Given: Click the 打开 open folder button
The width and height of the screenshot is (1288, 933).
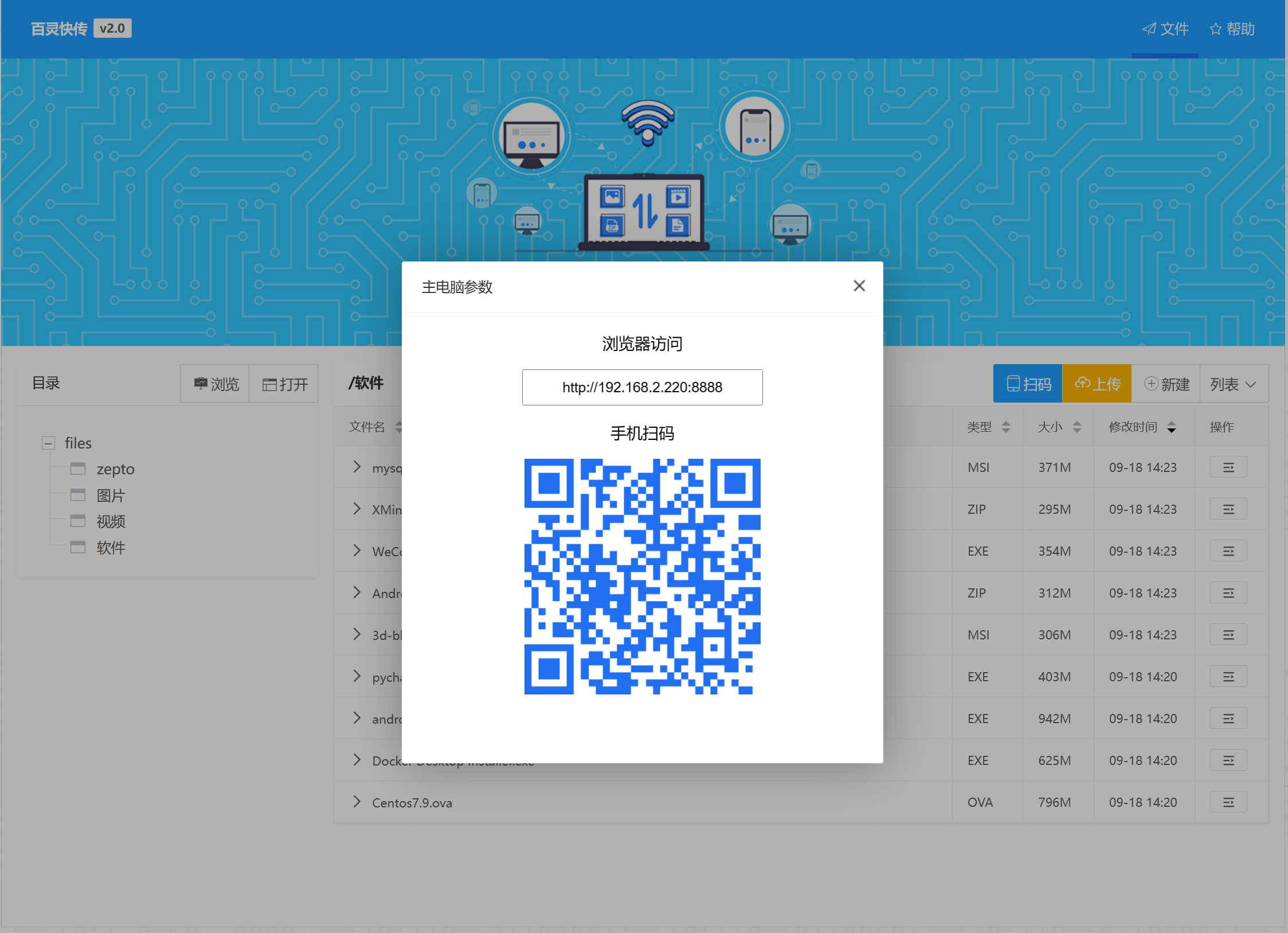Looking at the screenshot, I should [x=284, y=384].
